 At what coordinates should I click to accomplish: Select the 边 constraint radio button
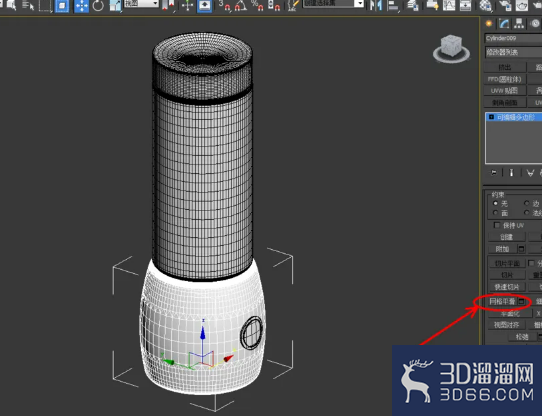tap(526, 203)
